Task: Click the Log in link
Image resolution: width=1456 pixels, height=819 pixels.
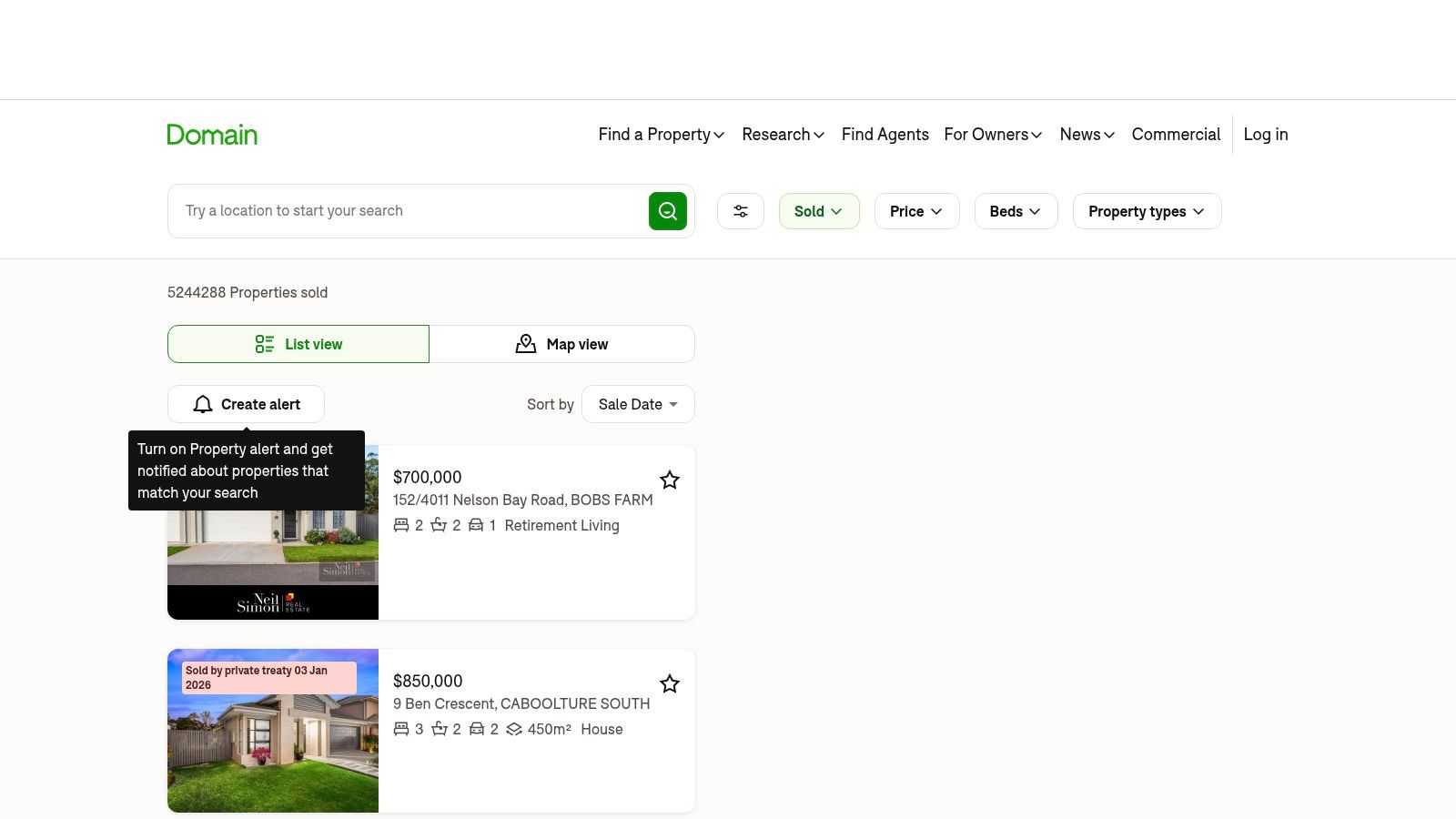Action: (1265, 134)
